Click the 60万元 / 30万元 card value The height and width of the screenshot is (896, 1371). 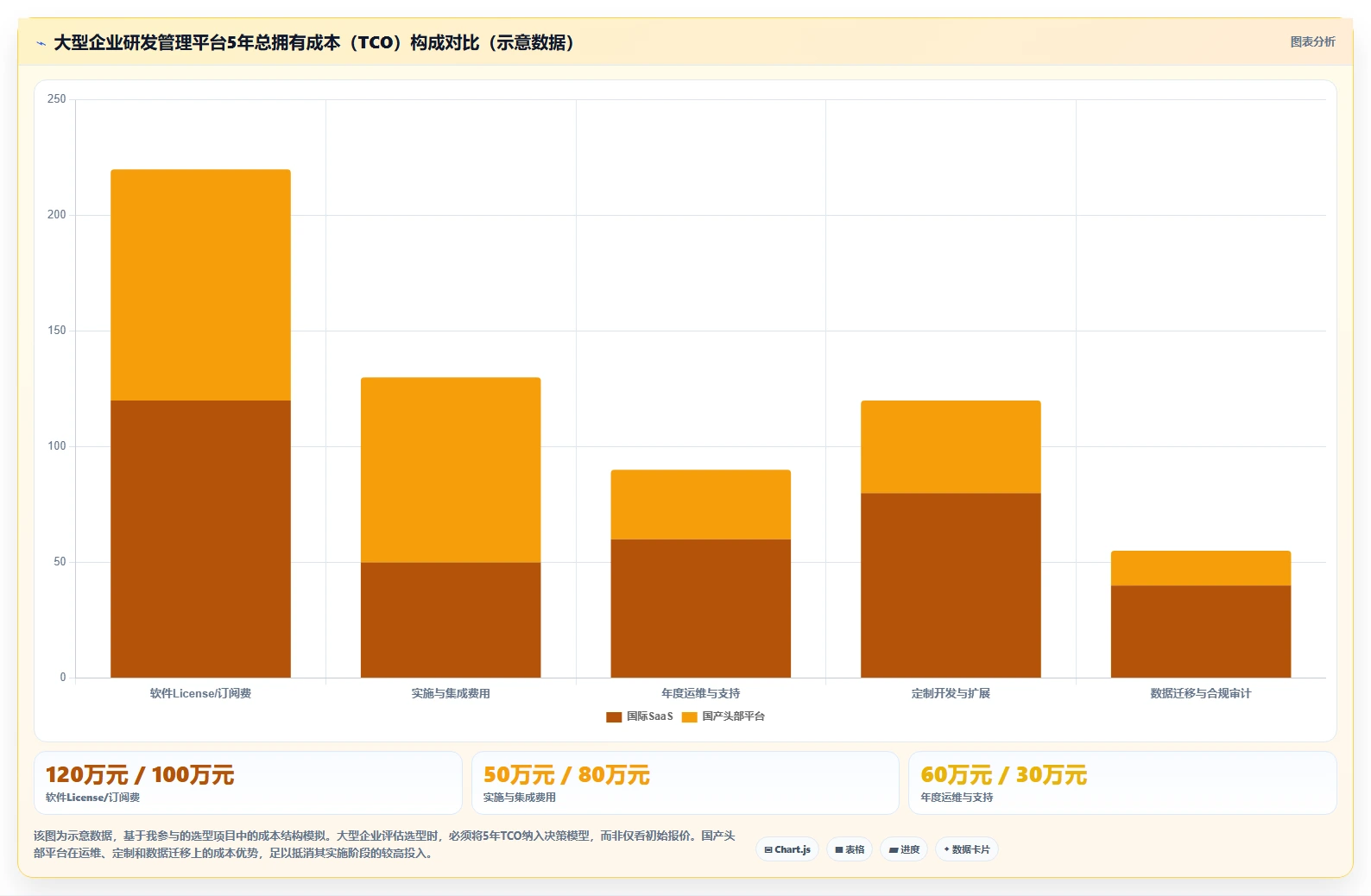coord(1003,774)
